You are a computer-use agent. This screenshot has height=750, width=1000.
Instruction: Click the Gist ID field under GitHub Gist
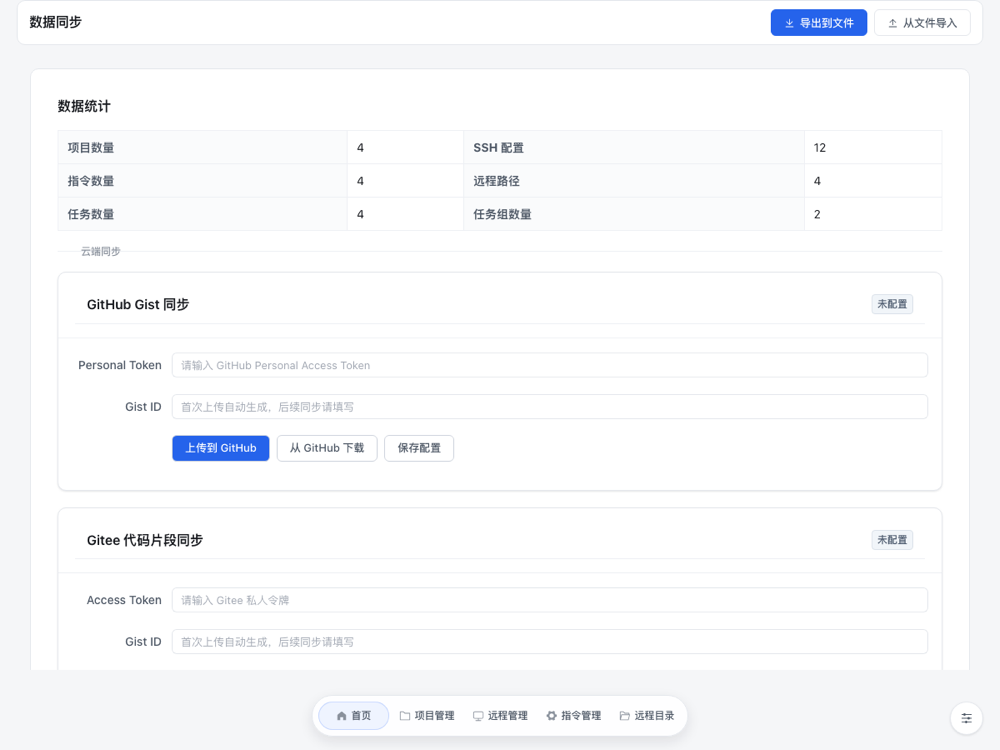tap(550, 407)
